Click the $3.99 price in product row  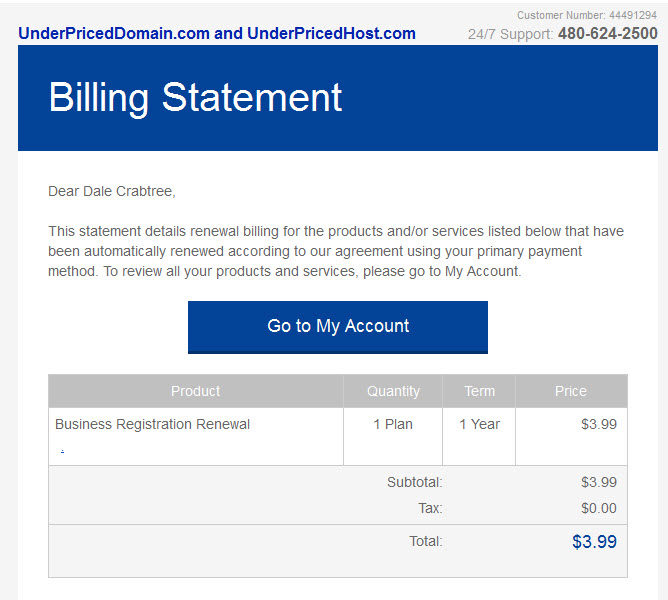click(x=599, y=424)
